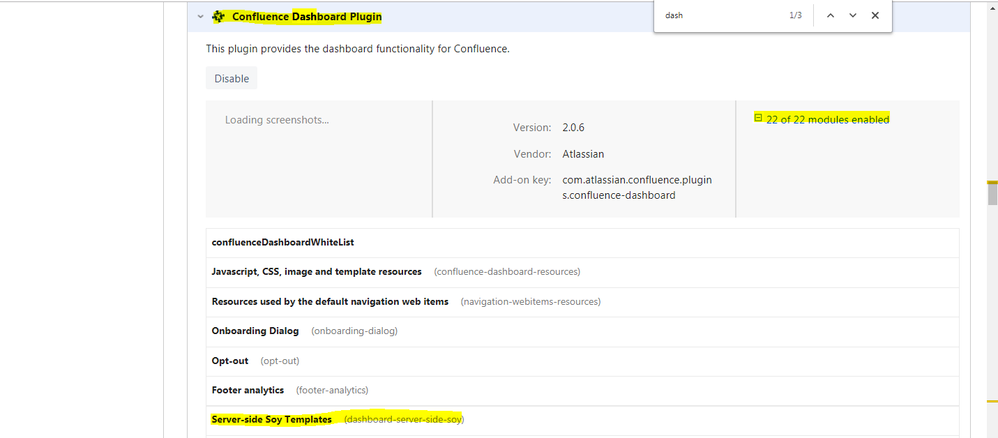The width and height of the screenshot is (998, 438).
Task: Click the Confluence Dashboard Plugin title
Action: tap(307, 17)
